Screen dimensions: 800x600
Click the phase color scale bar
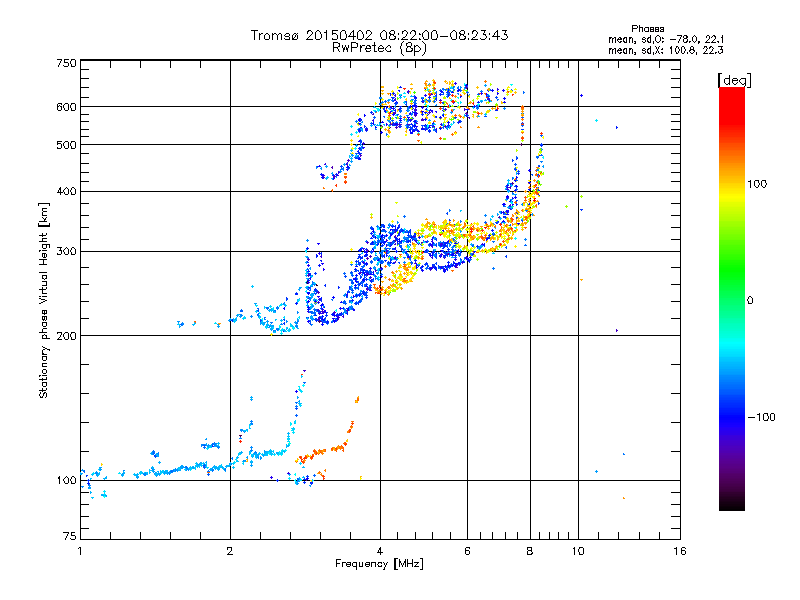coord(732,299)
